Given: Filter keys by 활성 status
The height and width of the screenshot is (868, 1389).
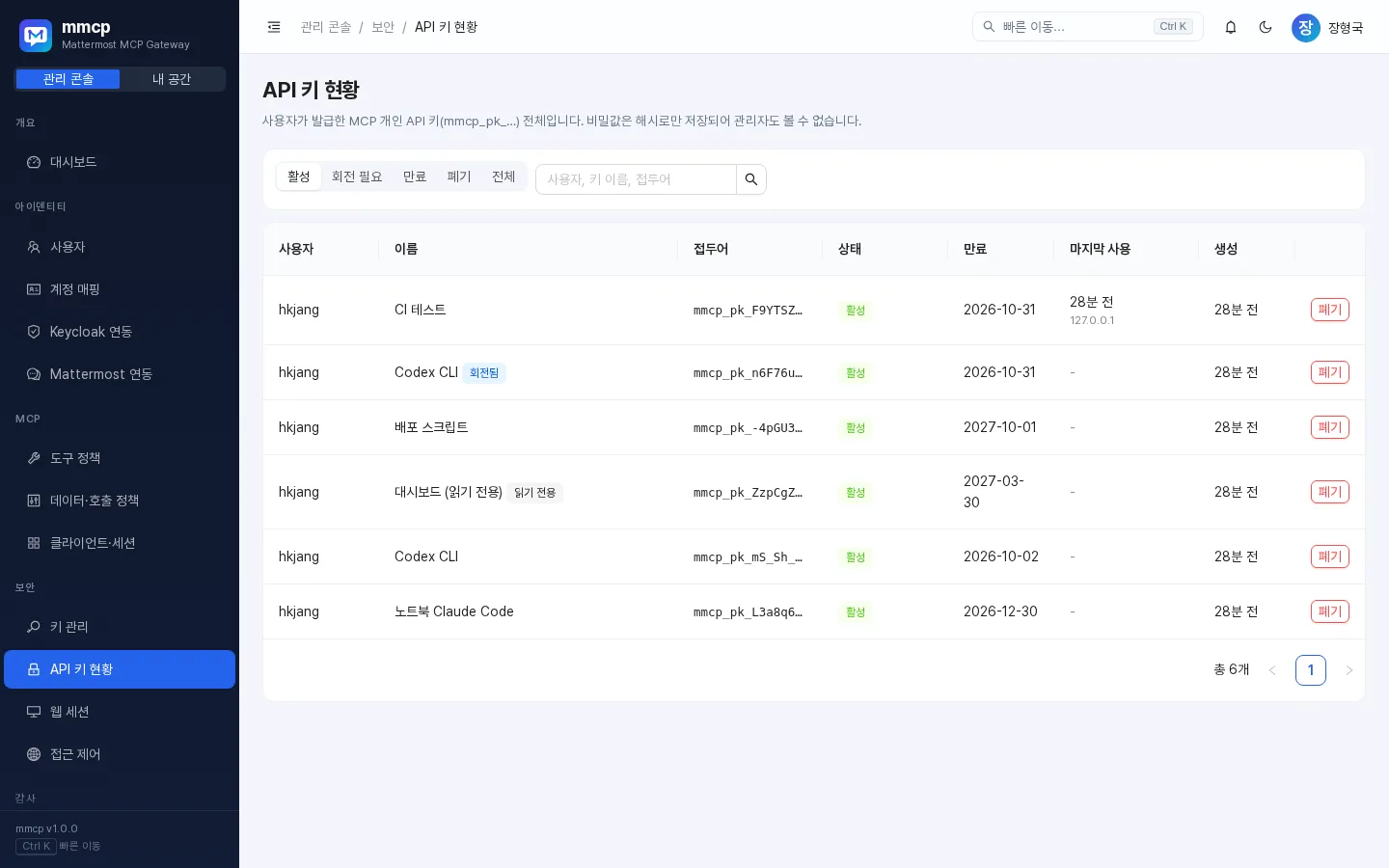Looking at the screenshot, I should tap(299, 176).
